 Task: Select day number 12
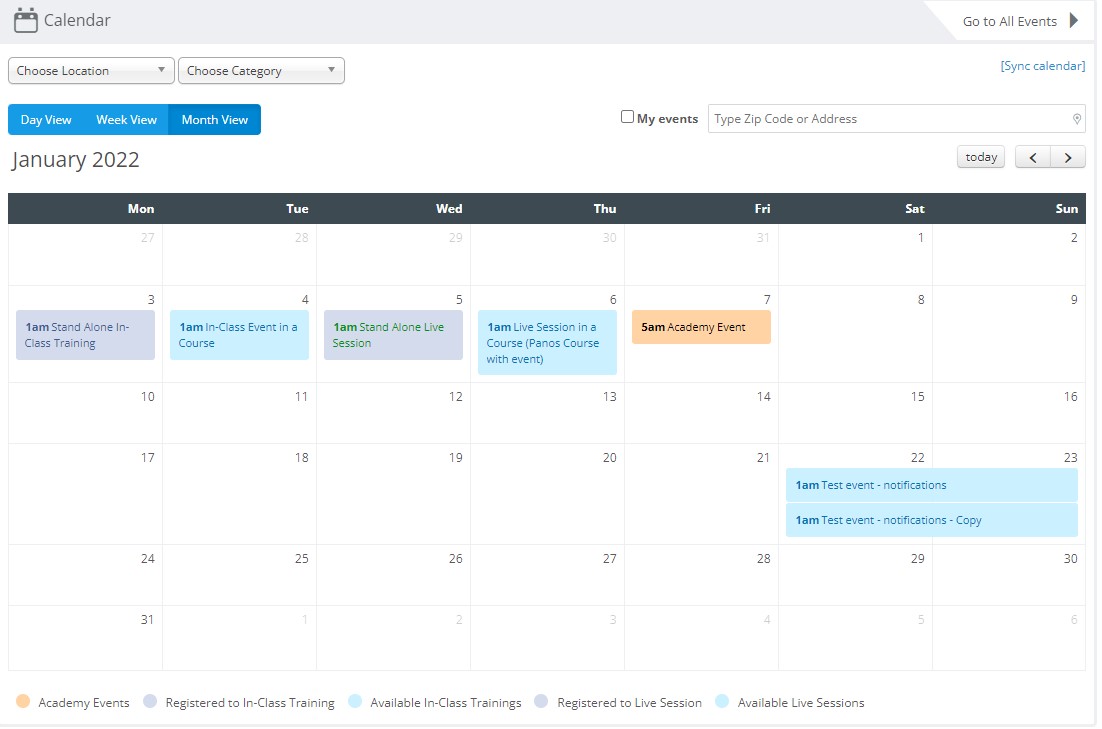(x=455, y=396)
